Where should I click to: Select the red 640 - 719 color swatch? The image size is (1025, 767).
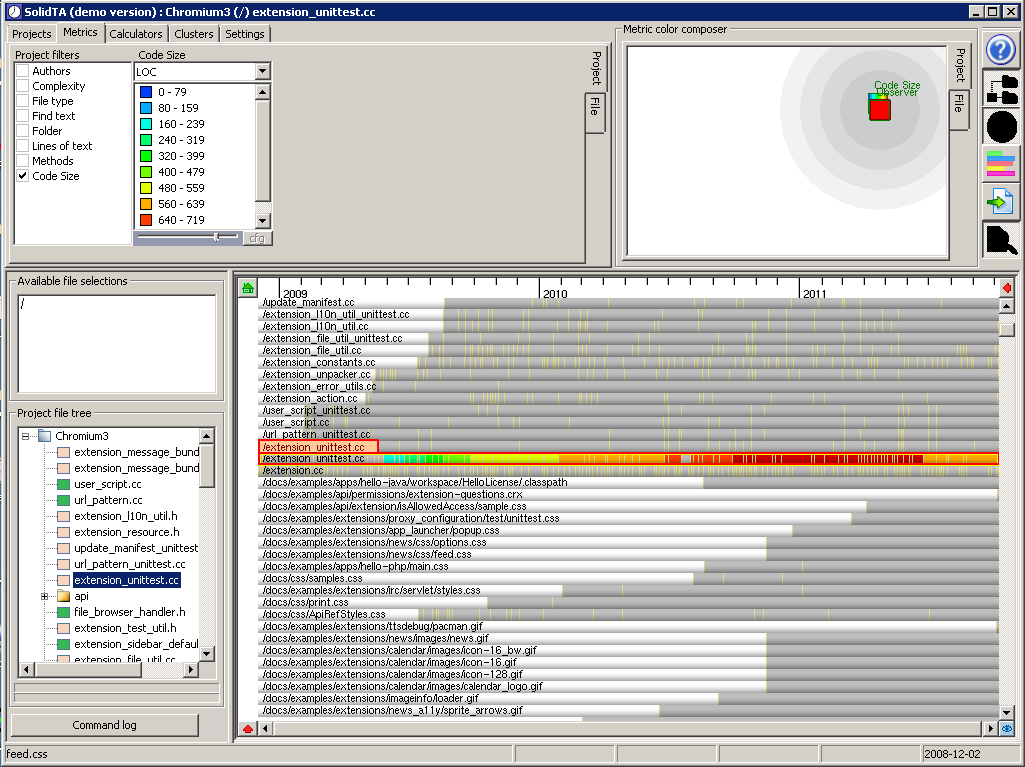(x=146, y=220)
